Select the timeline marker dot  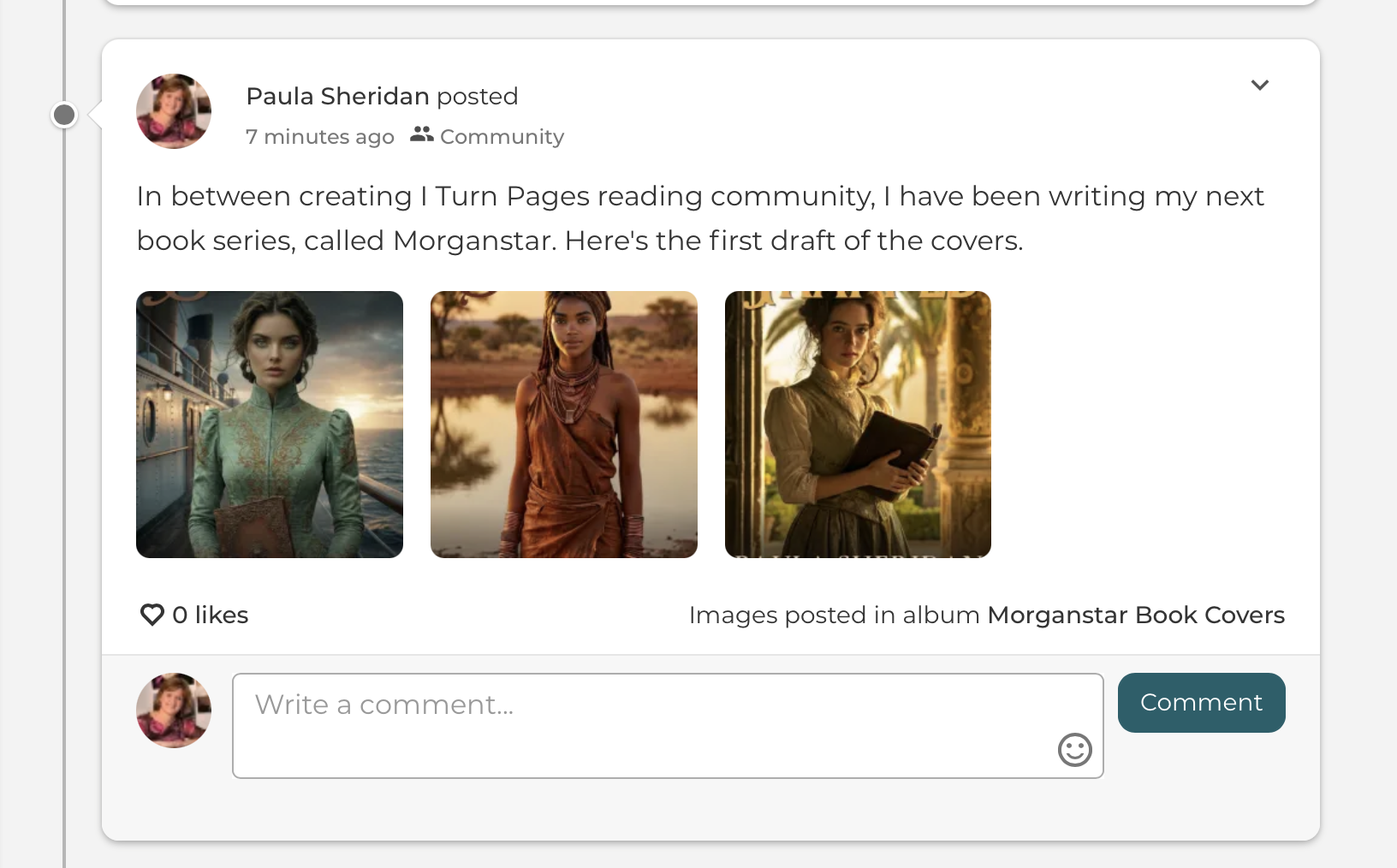click(64, 115)
